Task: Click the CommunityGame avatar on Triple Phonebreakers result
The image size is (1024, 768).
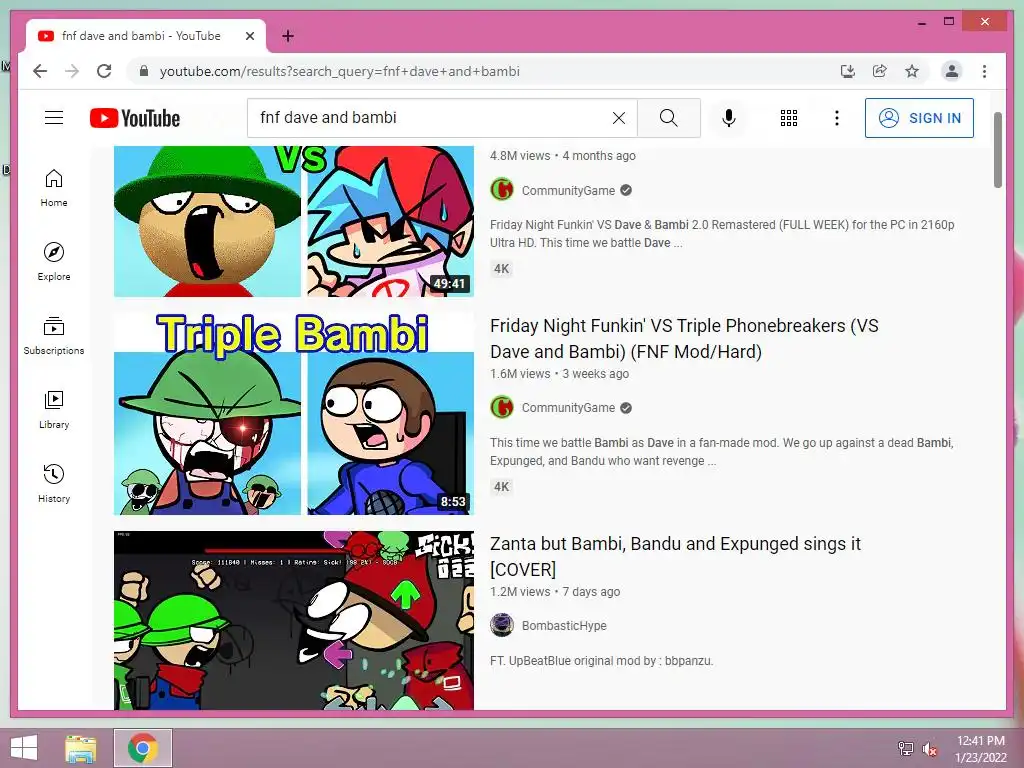Action: tap(502, 408)
